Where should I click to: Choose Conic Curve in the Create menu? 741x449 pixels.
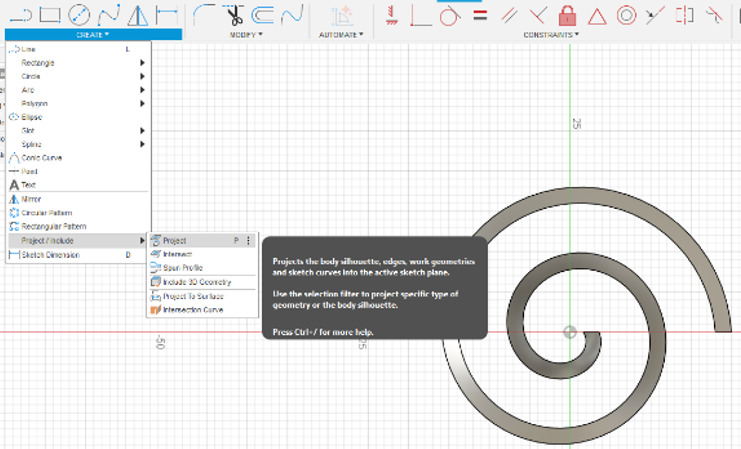click(78, 158)
